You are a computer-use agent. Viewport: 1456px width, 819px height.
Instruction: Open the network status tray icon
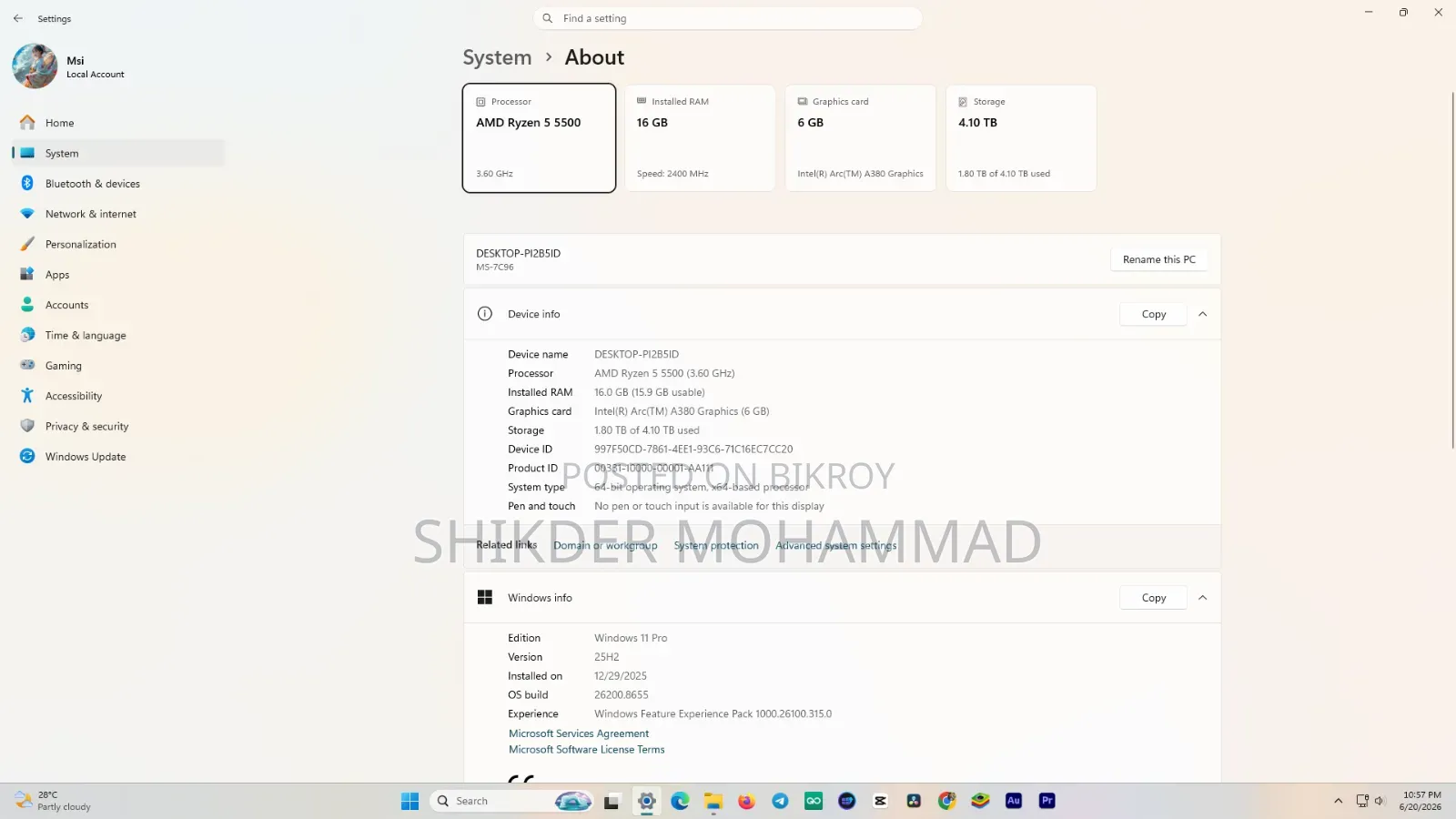[x=1362, y=801]
